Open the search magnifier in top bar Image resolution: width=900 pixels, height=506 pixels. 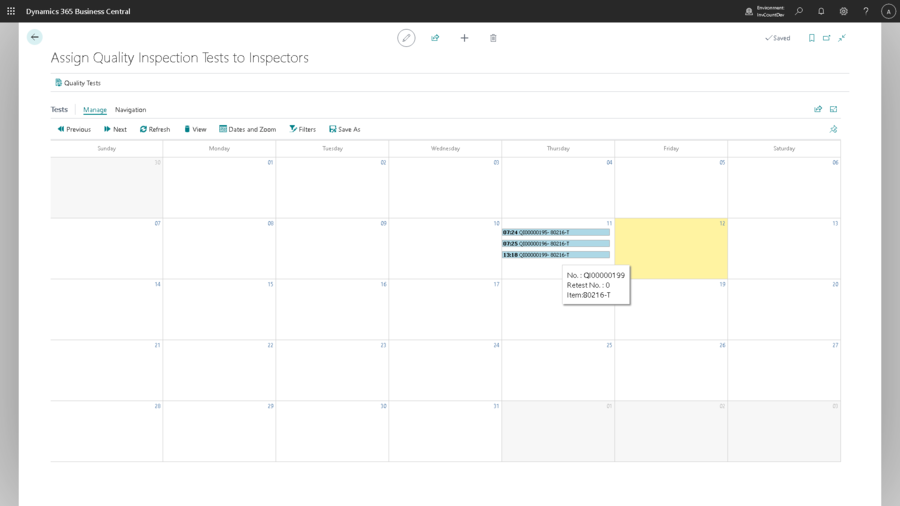[x=799, y=11]
